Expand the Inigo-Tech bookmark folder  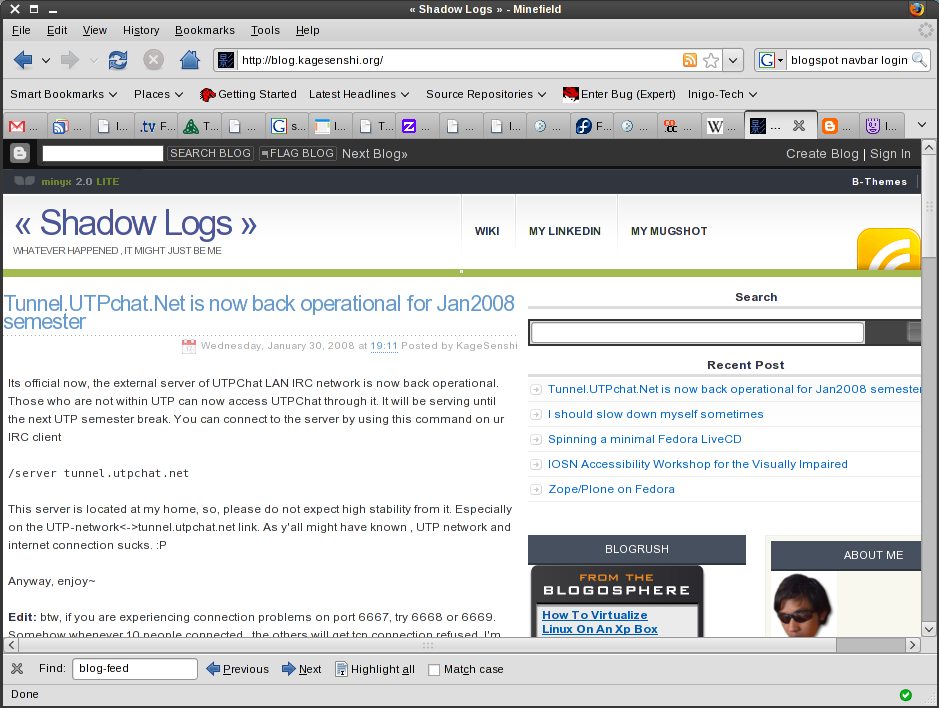(x=722, y=94)
